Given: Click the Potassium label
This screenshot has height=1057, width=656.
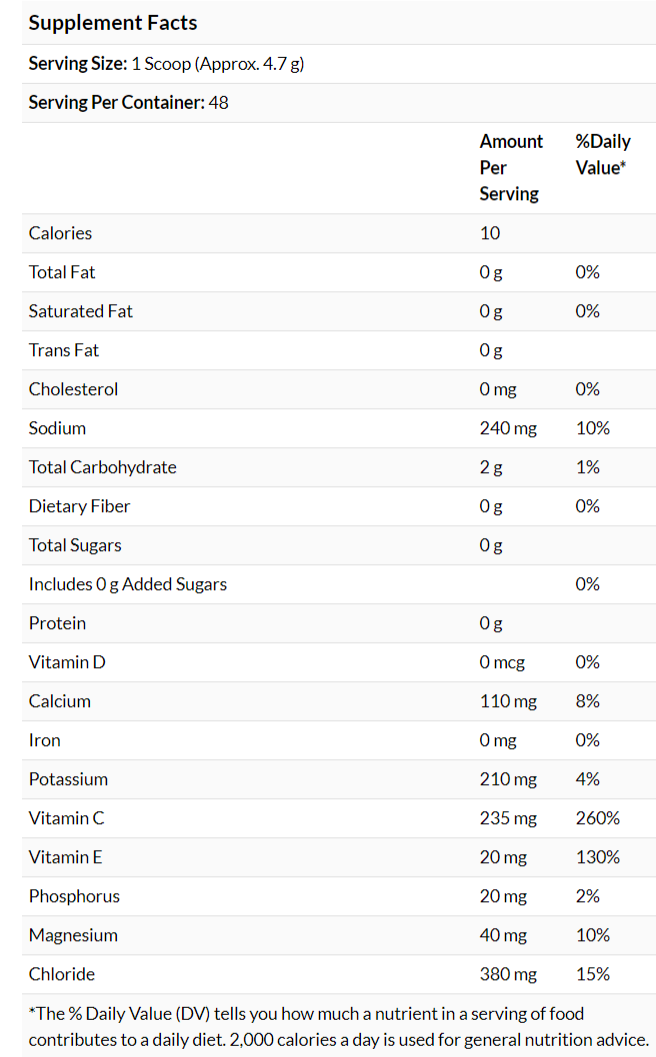Looking at the screenshot, I should coord(68,779).
